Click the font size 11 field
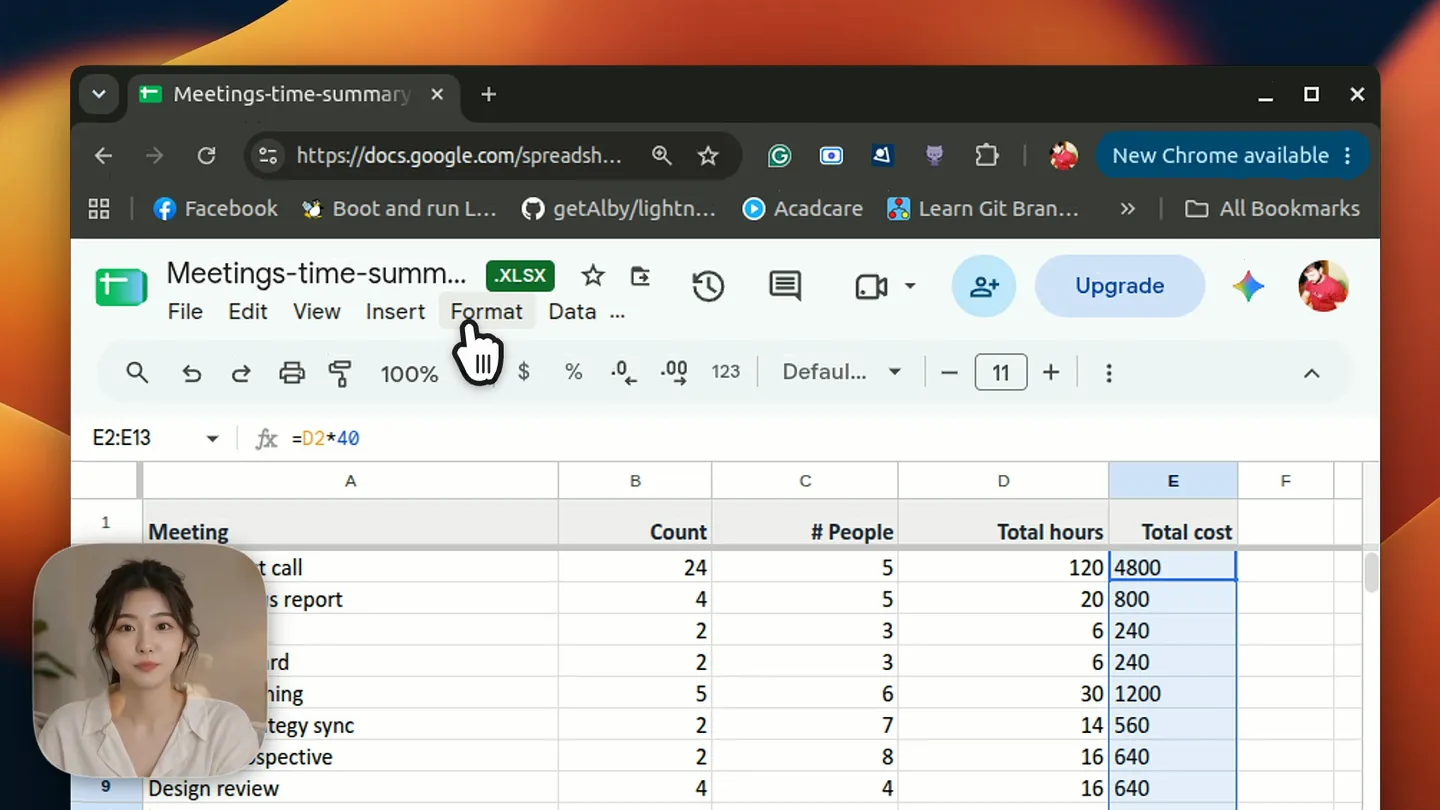Image resolution: width=1440 pixels, height=810 pixels. pyautogui.click(x=1001, y=373)
